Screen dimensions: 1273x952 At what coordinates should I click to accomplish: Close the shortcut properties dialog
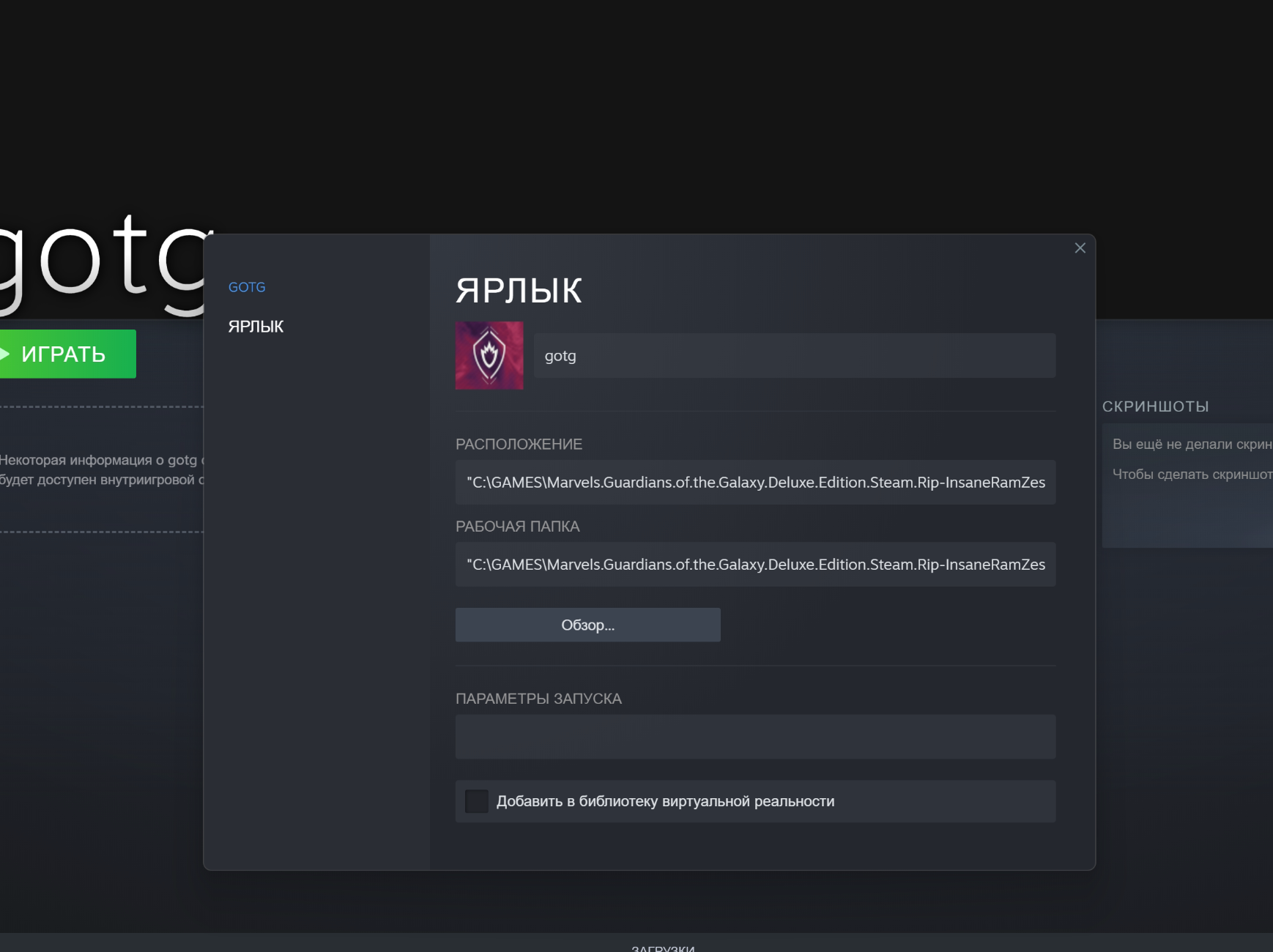[x=1080, y=248]
